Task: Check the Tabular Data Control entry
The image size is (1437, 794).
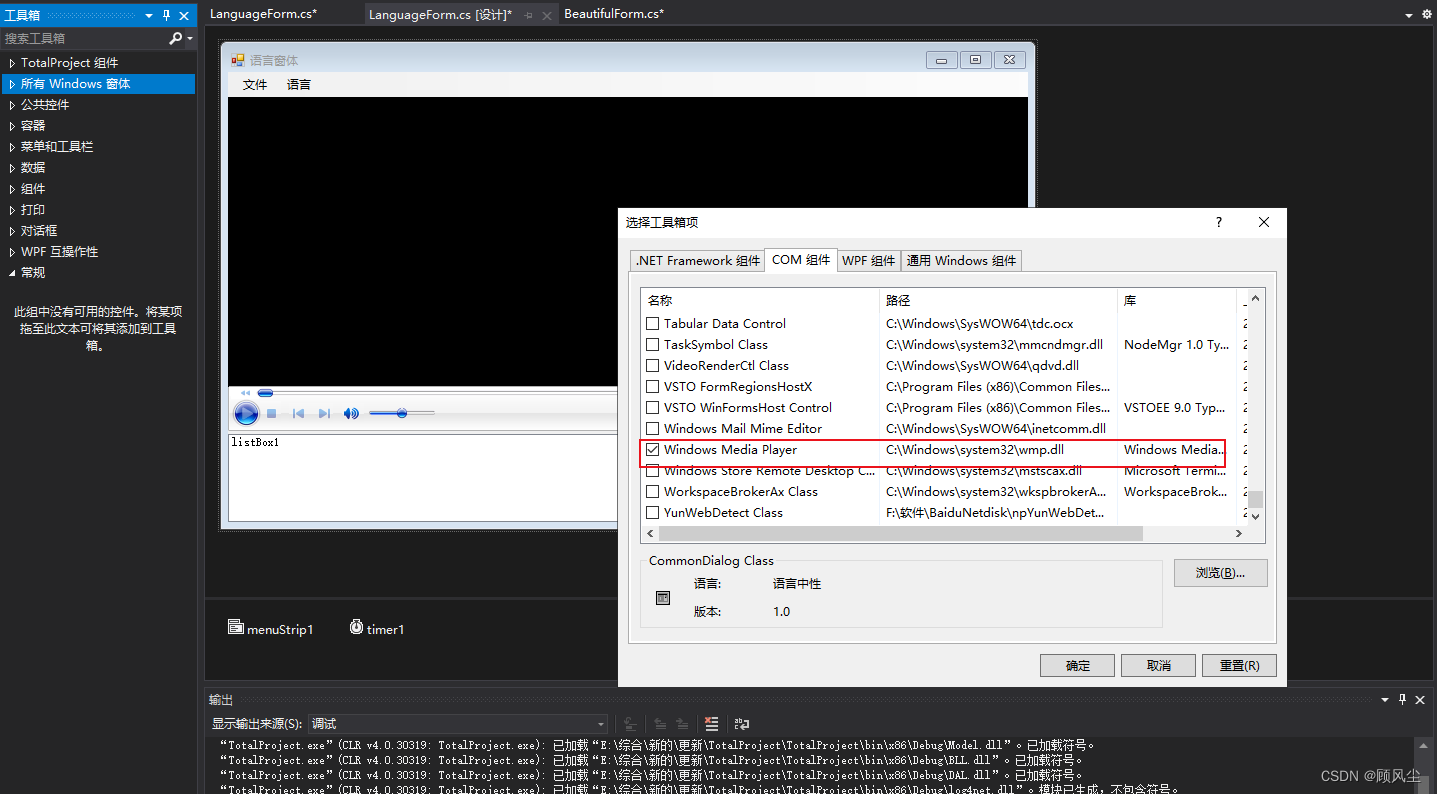Action: (x=654, y=323)
